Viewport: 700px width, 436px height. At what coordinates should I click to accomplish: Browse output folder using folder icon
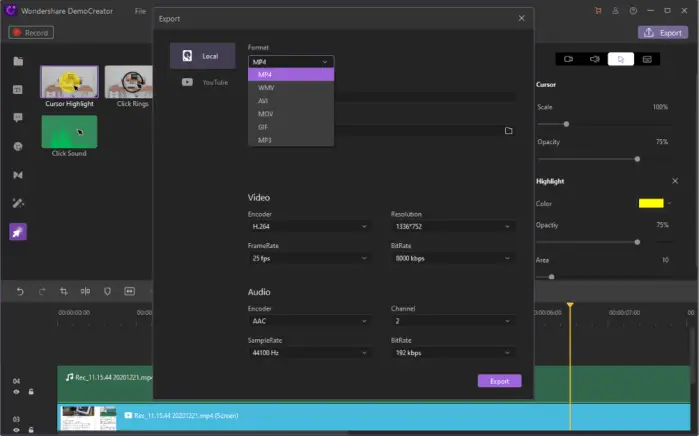coord(508,130)
